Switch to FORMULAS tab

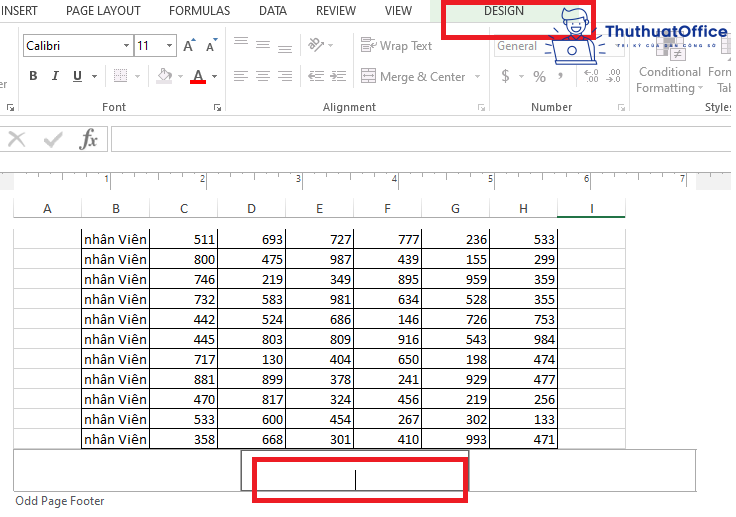pos(199,11)
